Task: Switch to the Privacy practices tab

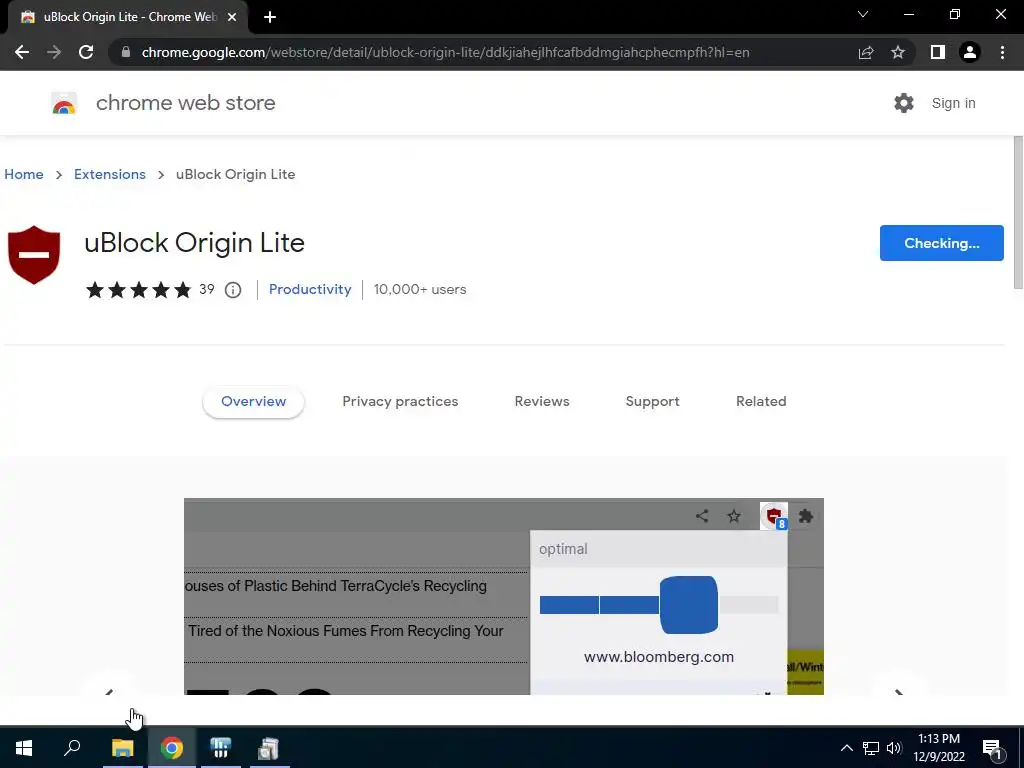Action: pos(400,402)
